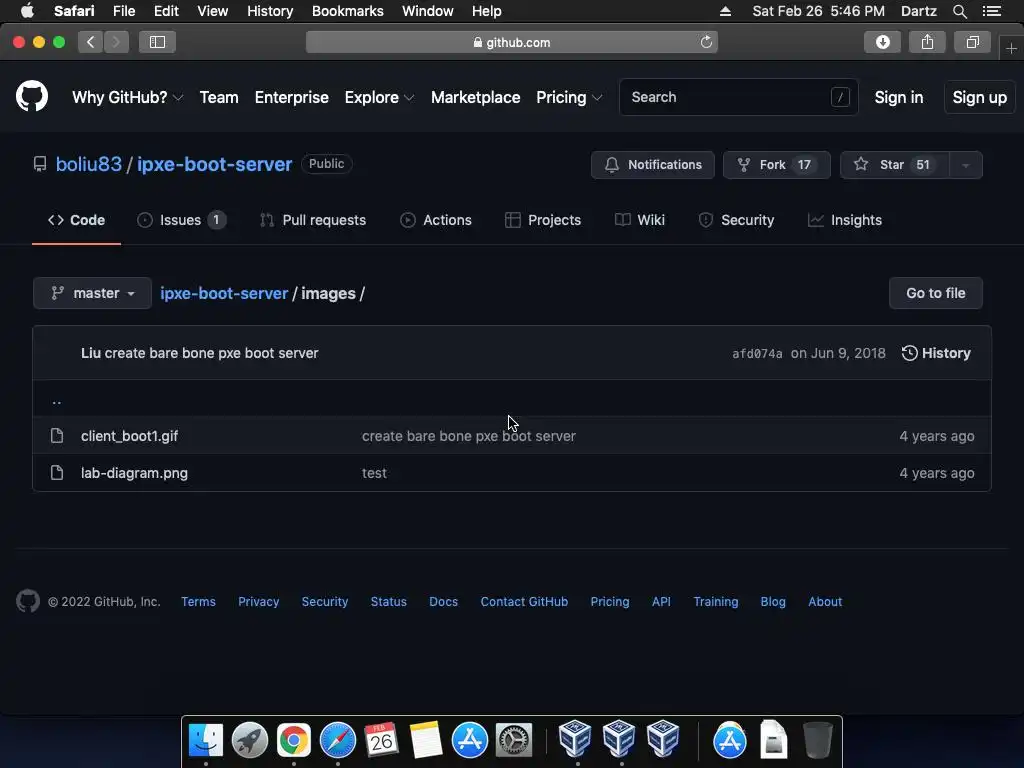This screenshot has height=768, width=1024.
Task: Expand the Pricing dropdown in header
Action: tap(569, 97)
